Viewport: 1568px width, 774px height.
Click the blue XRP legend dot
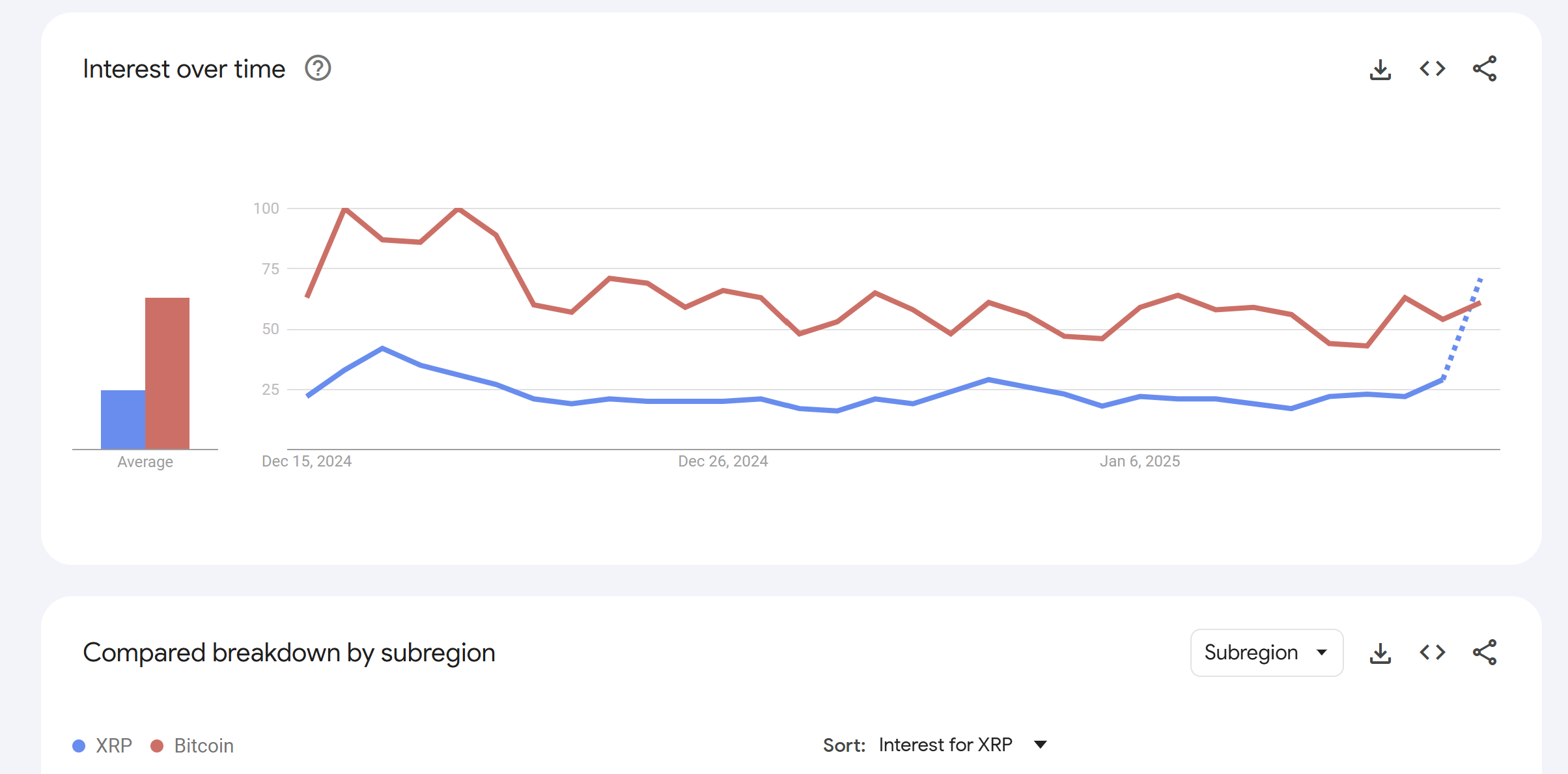pyautogui.click(x=79, y=745)
